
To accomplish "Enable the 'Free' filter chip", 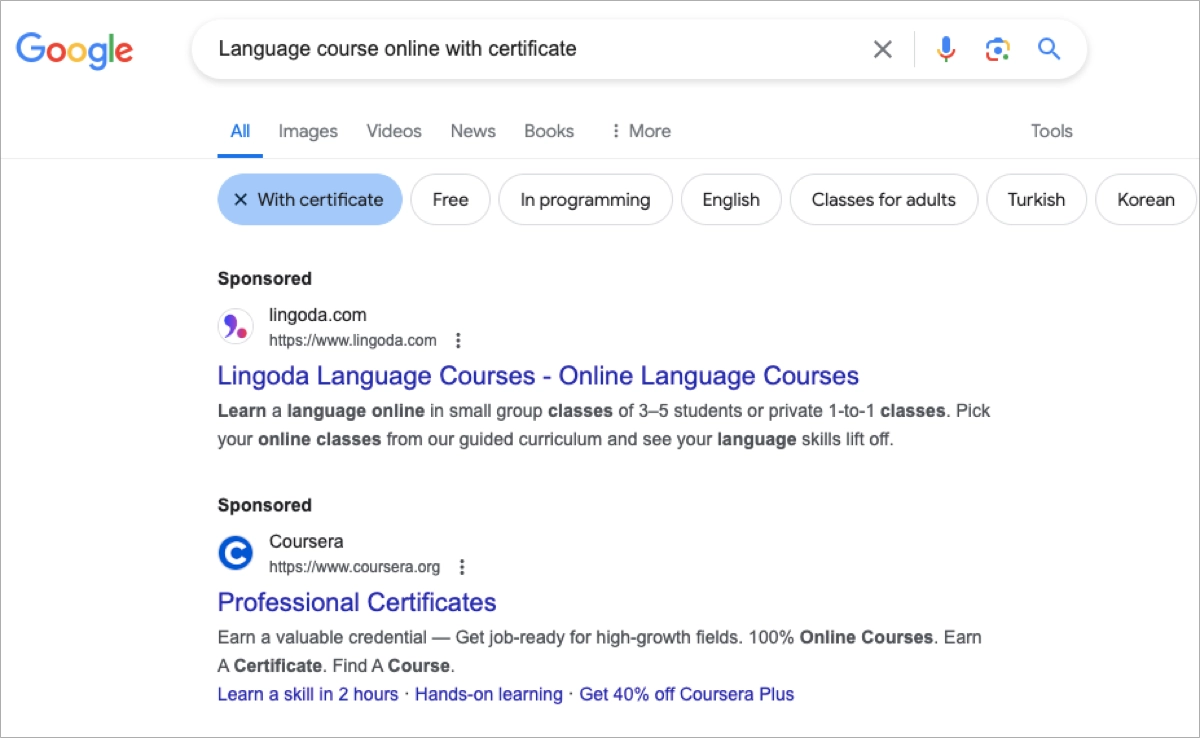I will point(450,199).
